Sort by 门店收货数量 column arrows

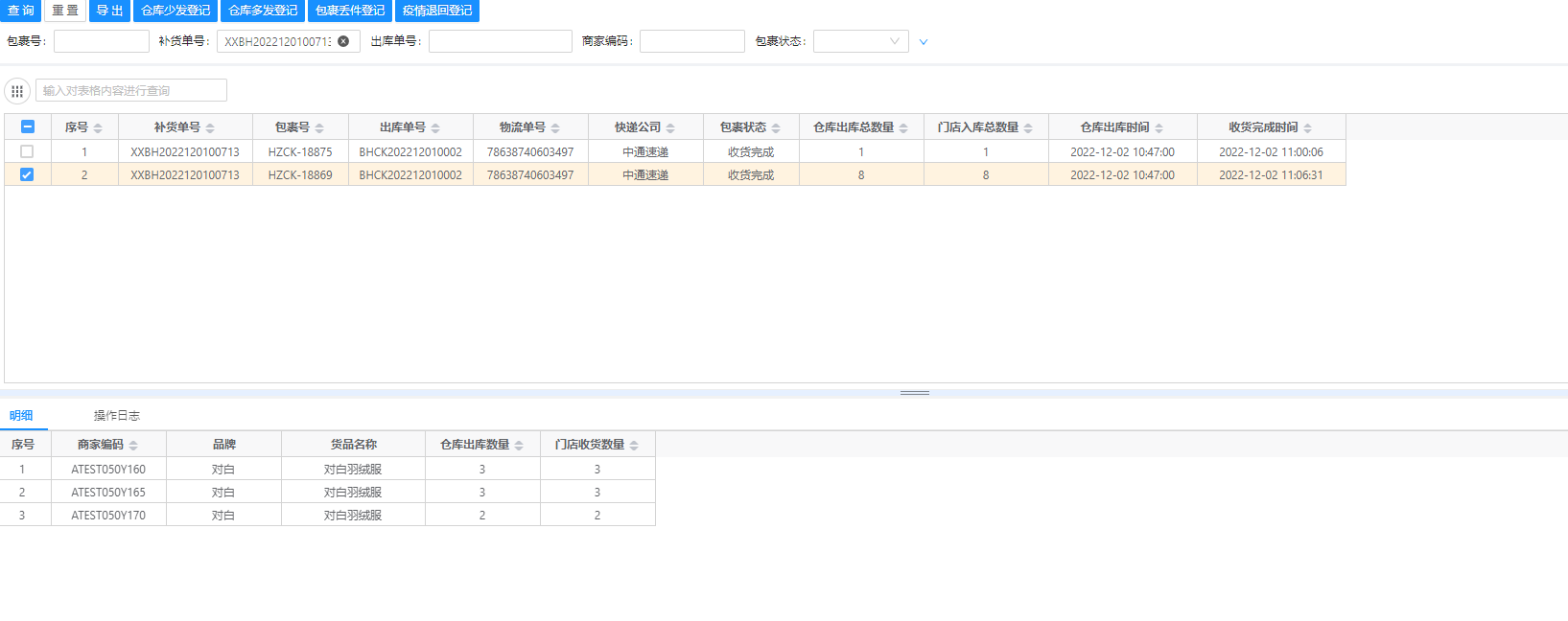tap(634, 446)
